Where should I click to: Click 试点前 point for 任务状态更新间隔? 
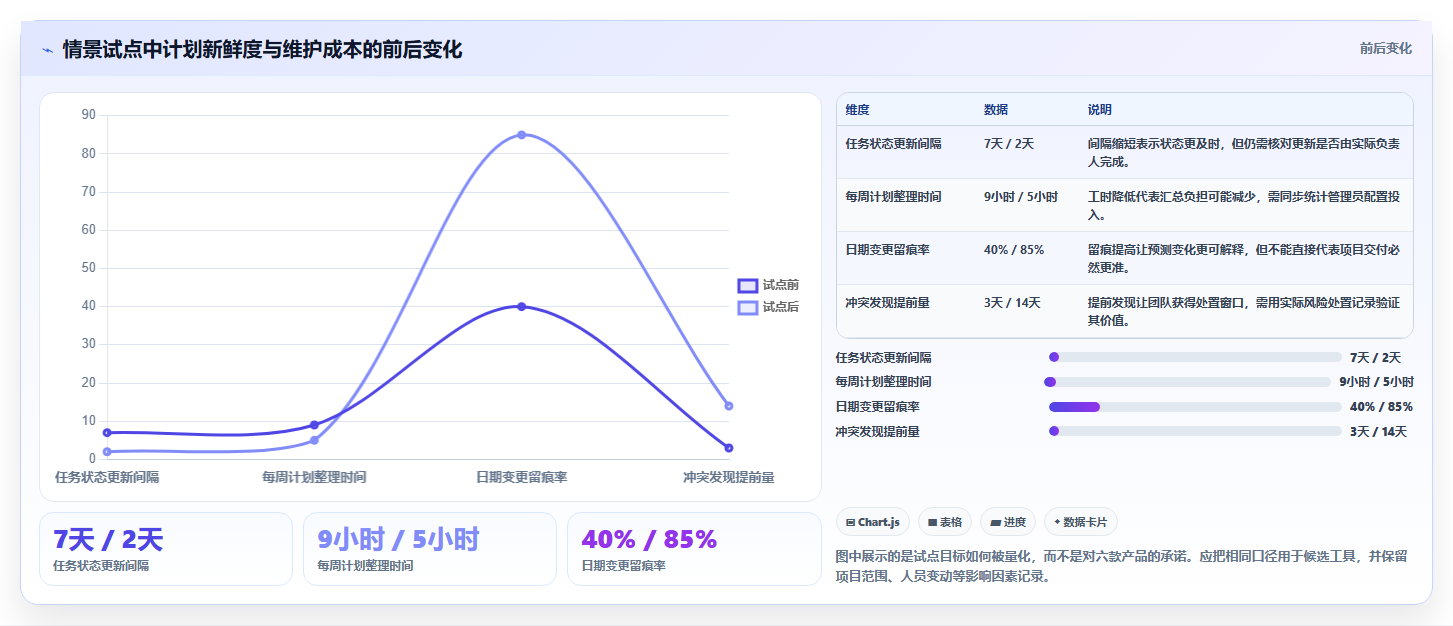coord(107,432)
